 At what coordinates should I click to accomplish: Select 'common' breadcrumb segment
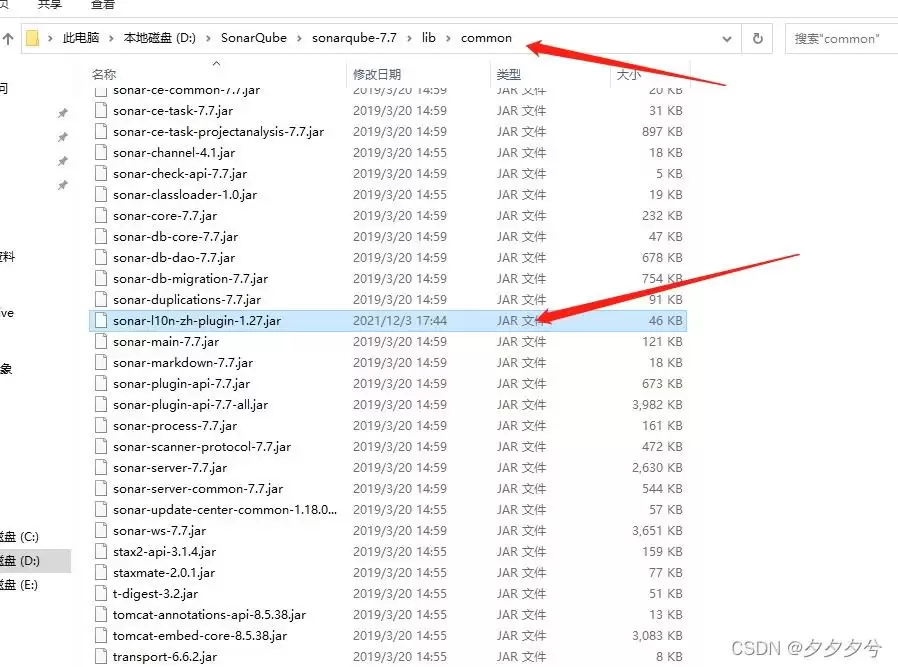pos(486,38)
